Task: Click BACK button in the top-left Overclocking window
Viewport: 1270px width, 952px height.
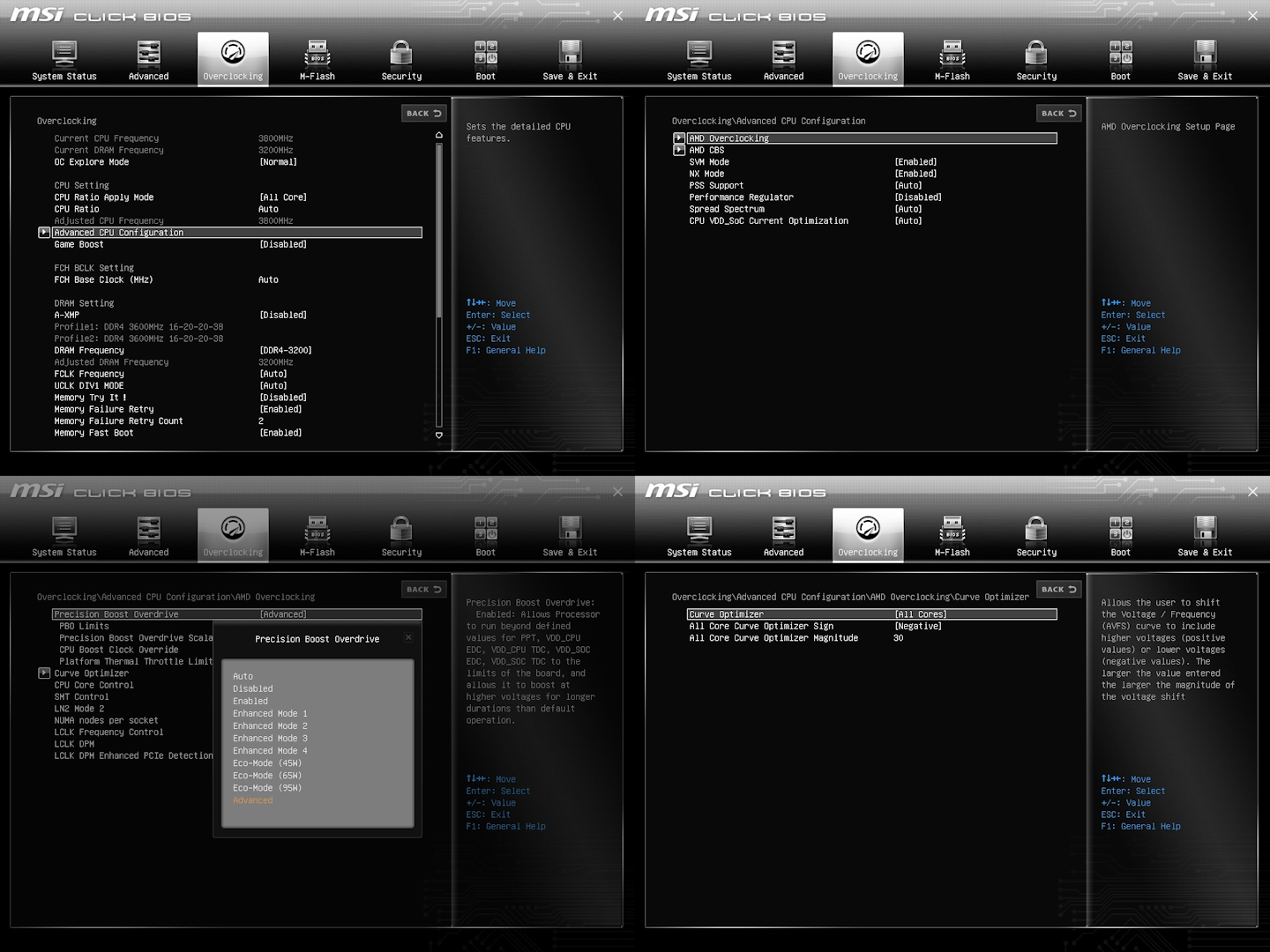Action: click(424, 114)
